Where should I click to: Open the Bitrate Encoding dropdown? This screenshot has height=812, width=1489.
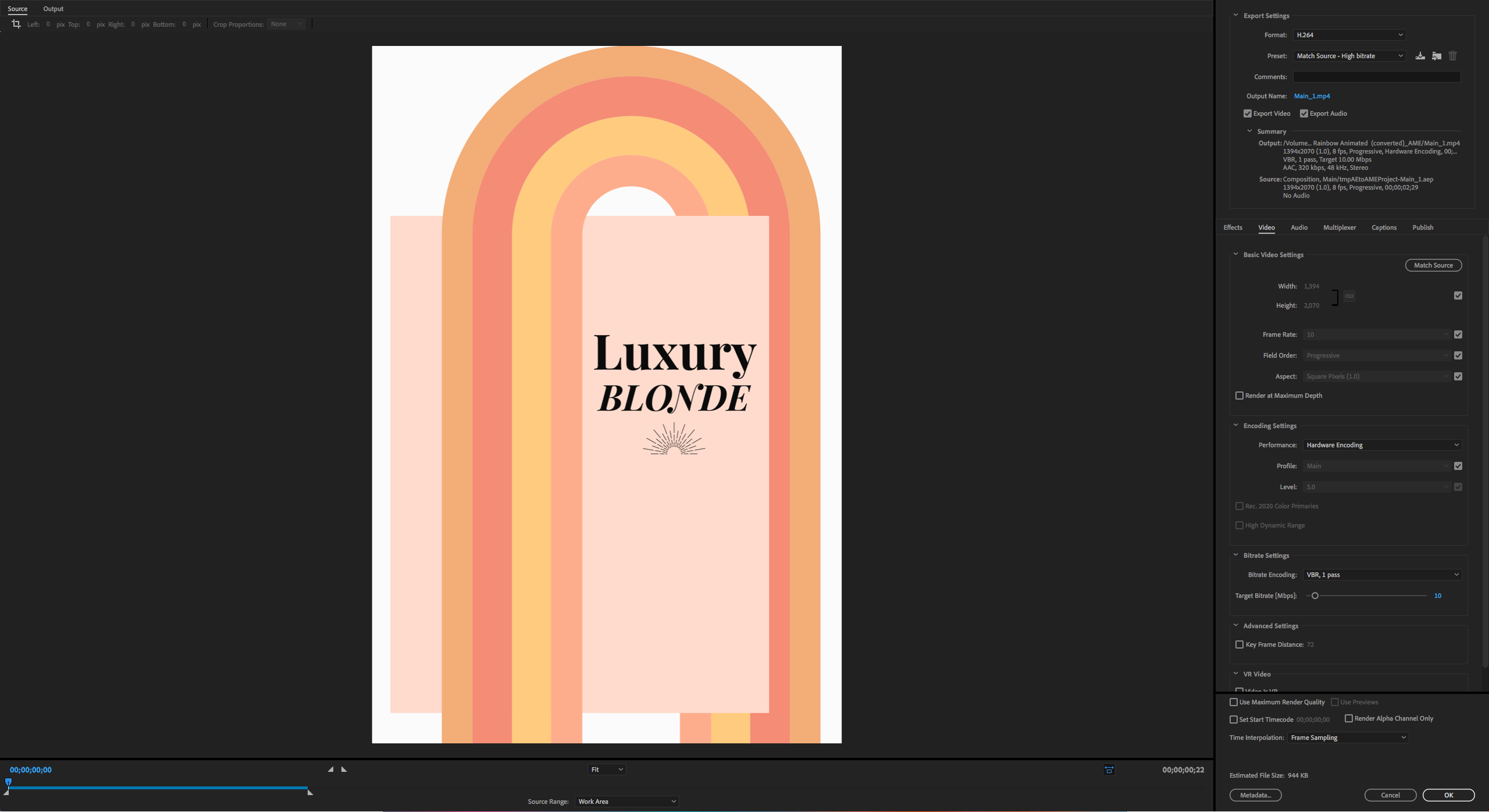(x=1383, y=575)
